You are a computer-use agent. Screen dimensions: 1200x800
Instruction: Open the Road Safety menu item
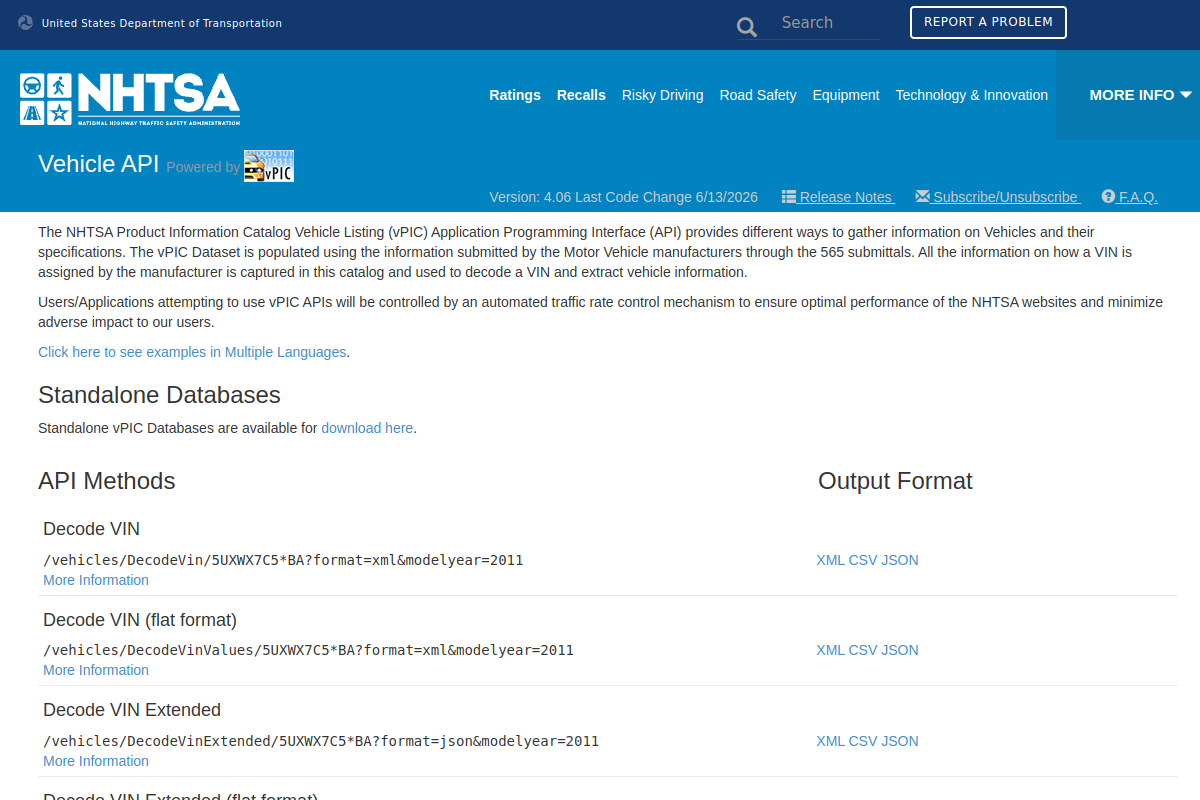pyautogui.click(x=758, y=95)
